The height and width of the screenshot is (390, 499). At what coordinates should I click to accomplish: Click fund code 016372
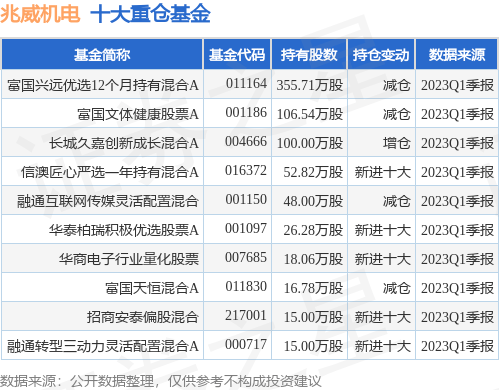click(246, 170)
